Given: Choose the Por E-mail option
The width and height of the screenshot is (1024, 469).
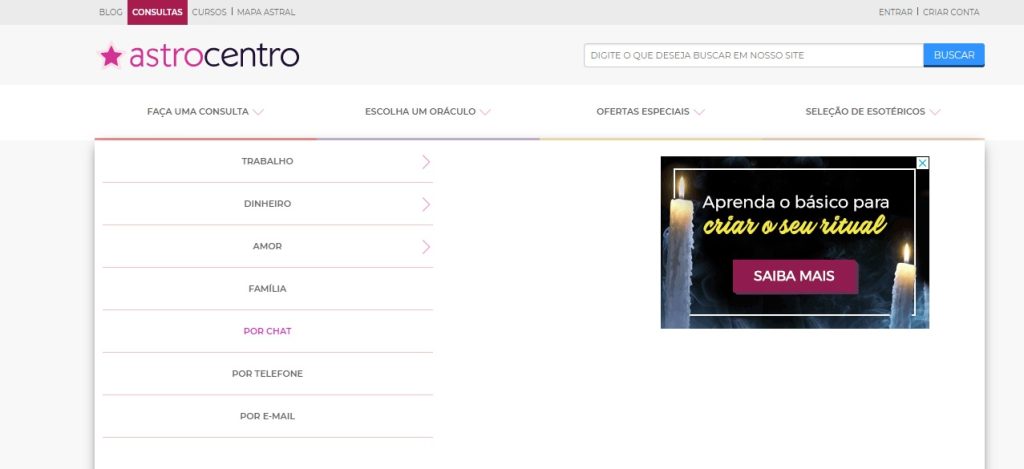Looking at the screenshot, I should pyautogui.click(x=267, y=416).
